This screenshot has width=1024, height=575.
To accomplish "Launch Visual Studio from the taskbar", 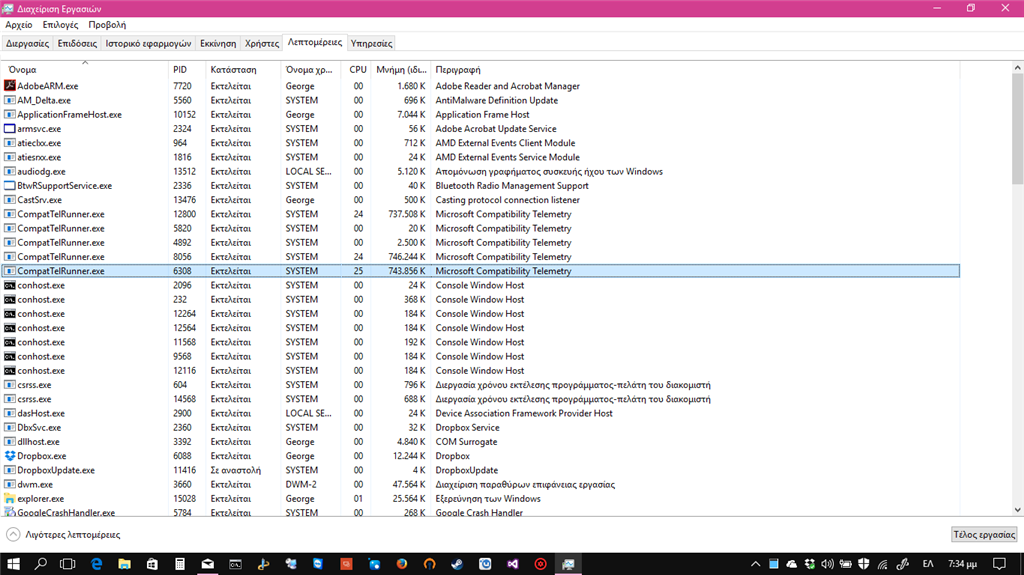I will 513,564.
